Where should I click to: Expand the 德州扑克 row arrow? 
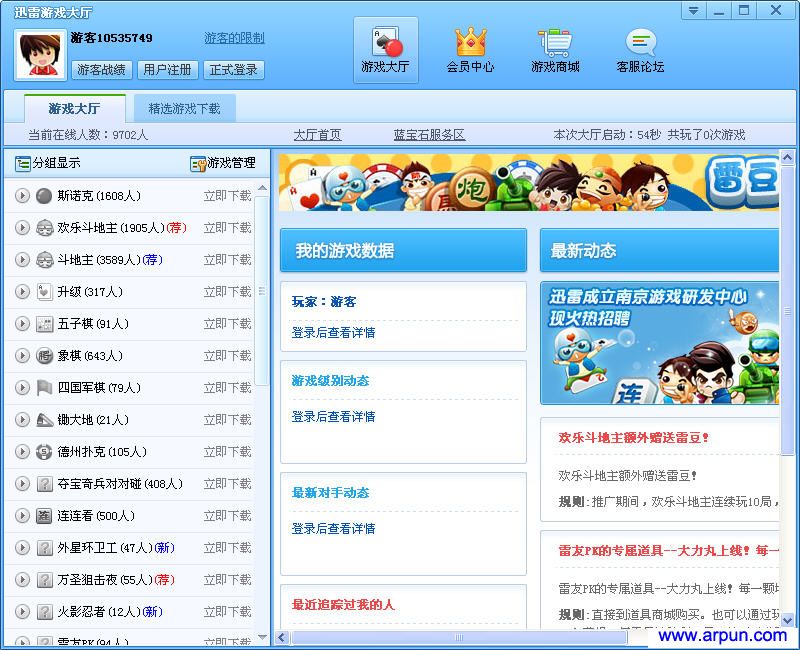pyautogui.click(x=22, y=452)
